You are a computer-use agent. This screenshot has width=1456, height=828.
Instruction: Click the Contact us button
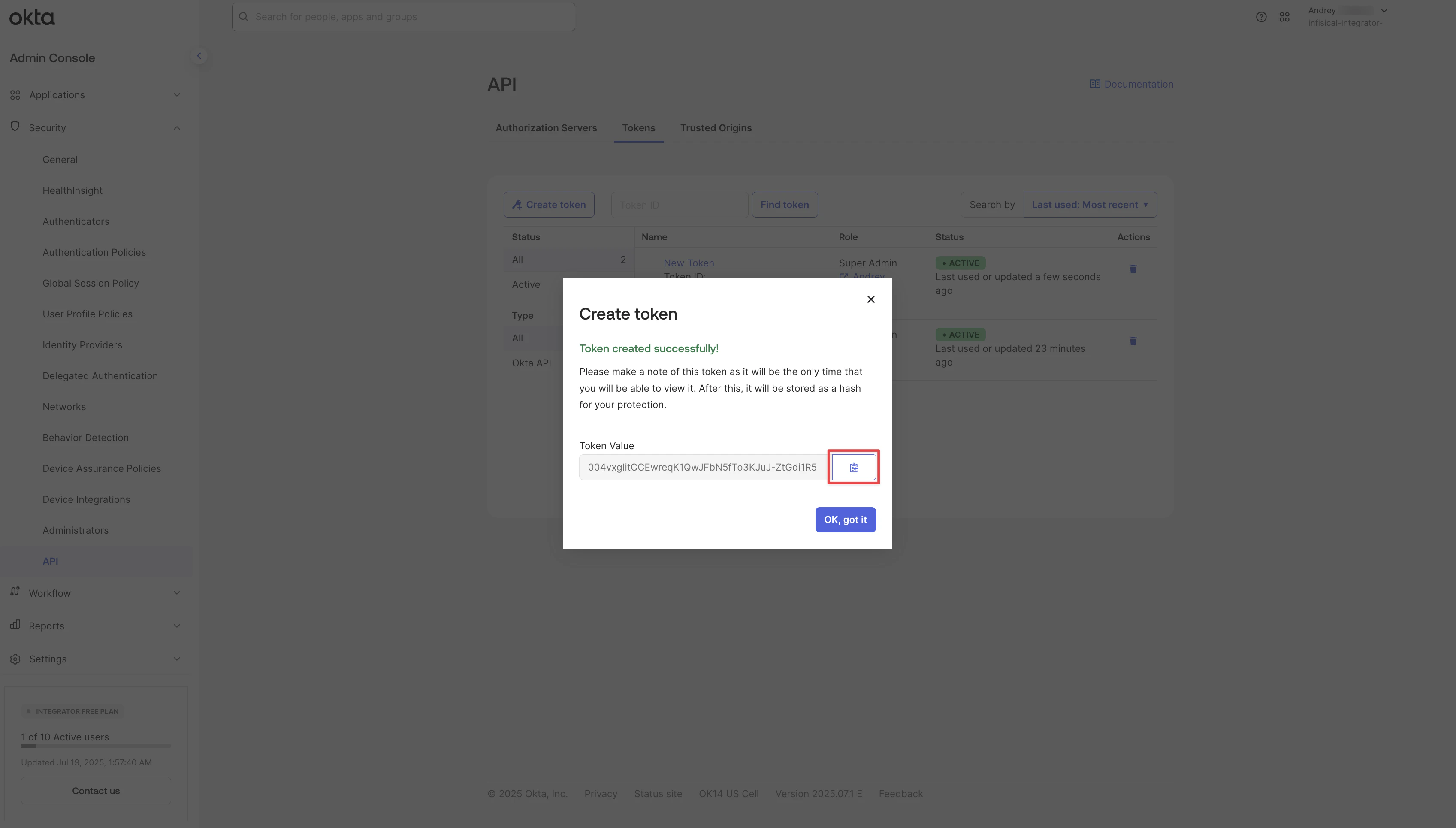96,791
